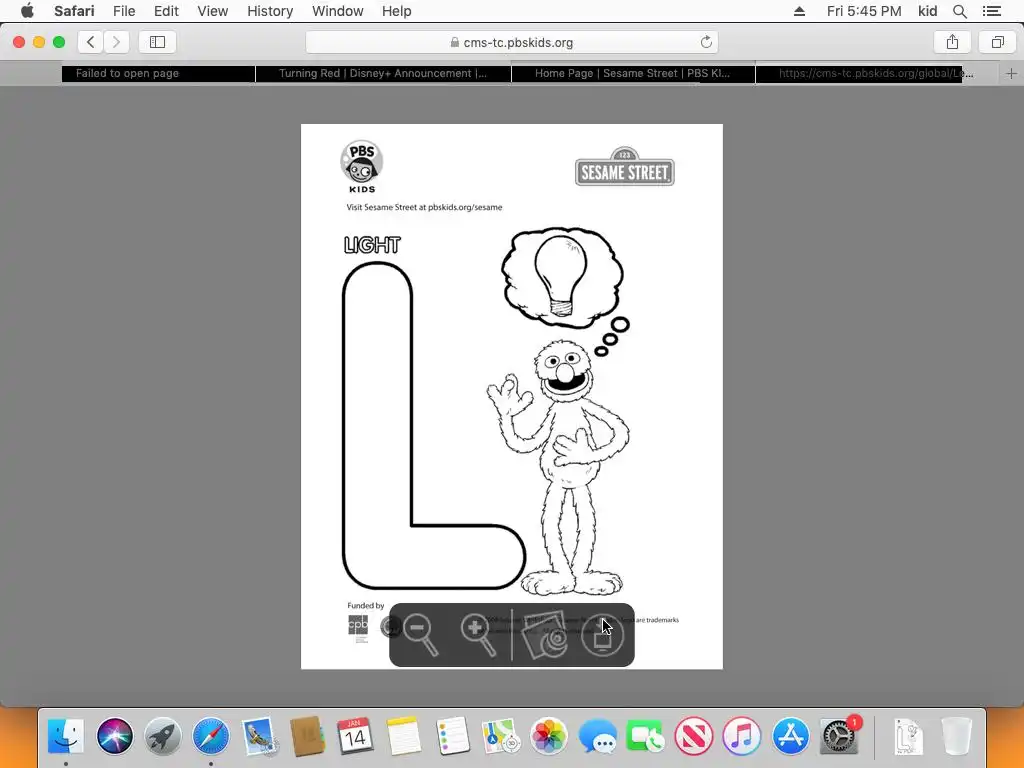Open the Safari menu
Viewport: 1024px width, 768px height.
tap(74, 11)
